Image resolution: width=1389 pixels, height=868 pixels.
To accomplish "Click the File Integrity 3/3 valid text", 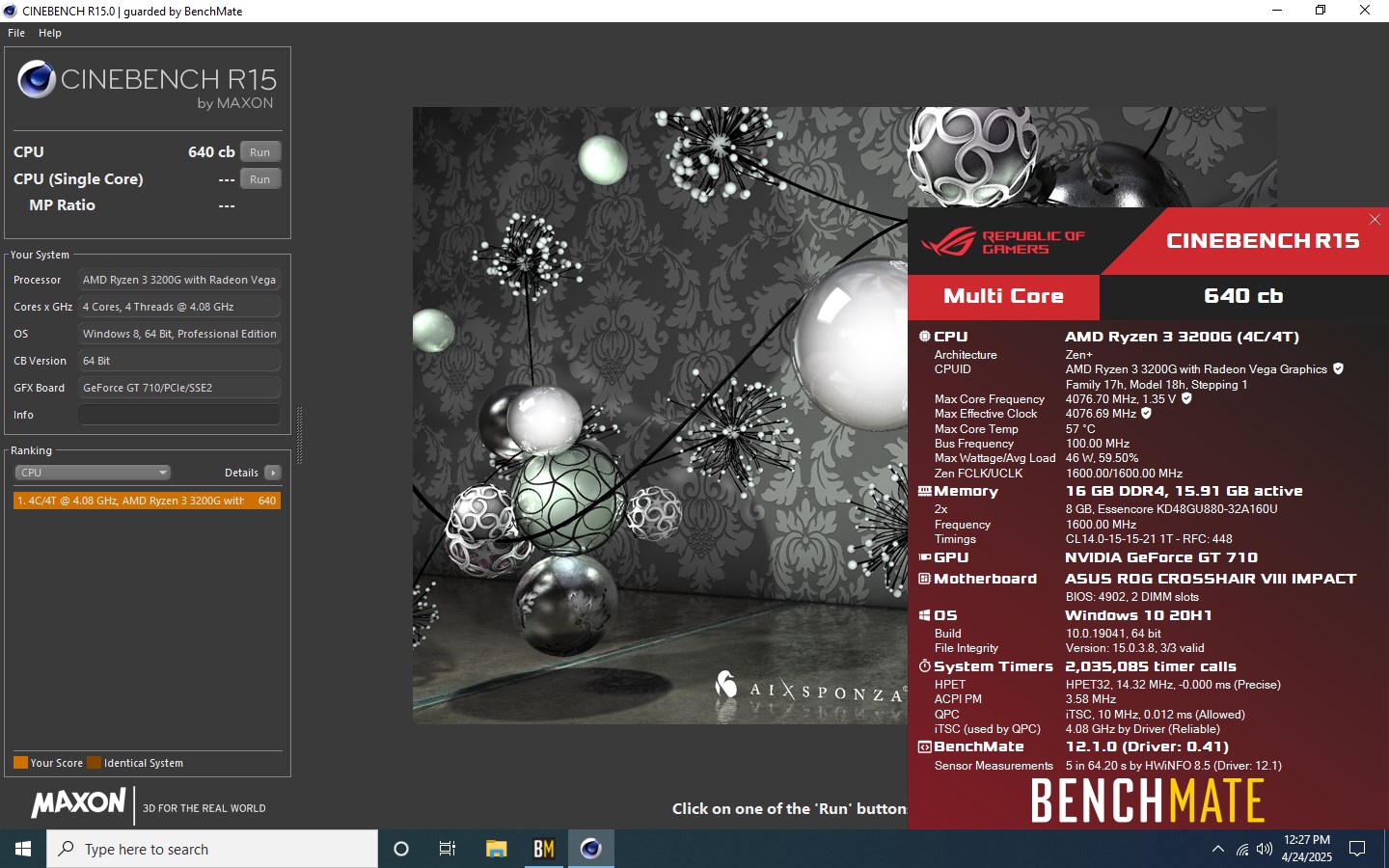I will click(x=1135, y=648).
